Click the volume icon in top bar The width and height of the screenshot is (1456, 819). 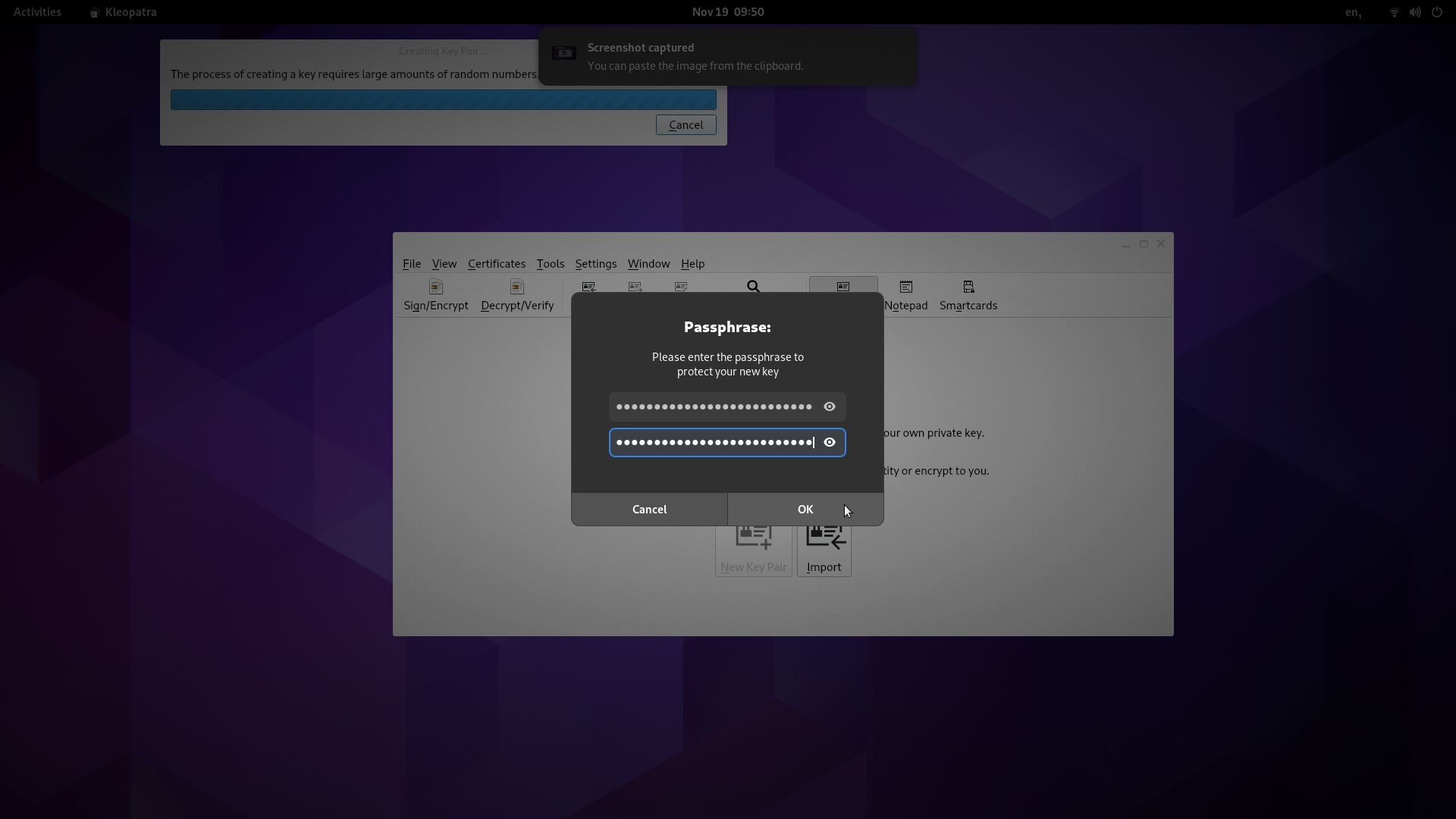[x=1415, y=12]
